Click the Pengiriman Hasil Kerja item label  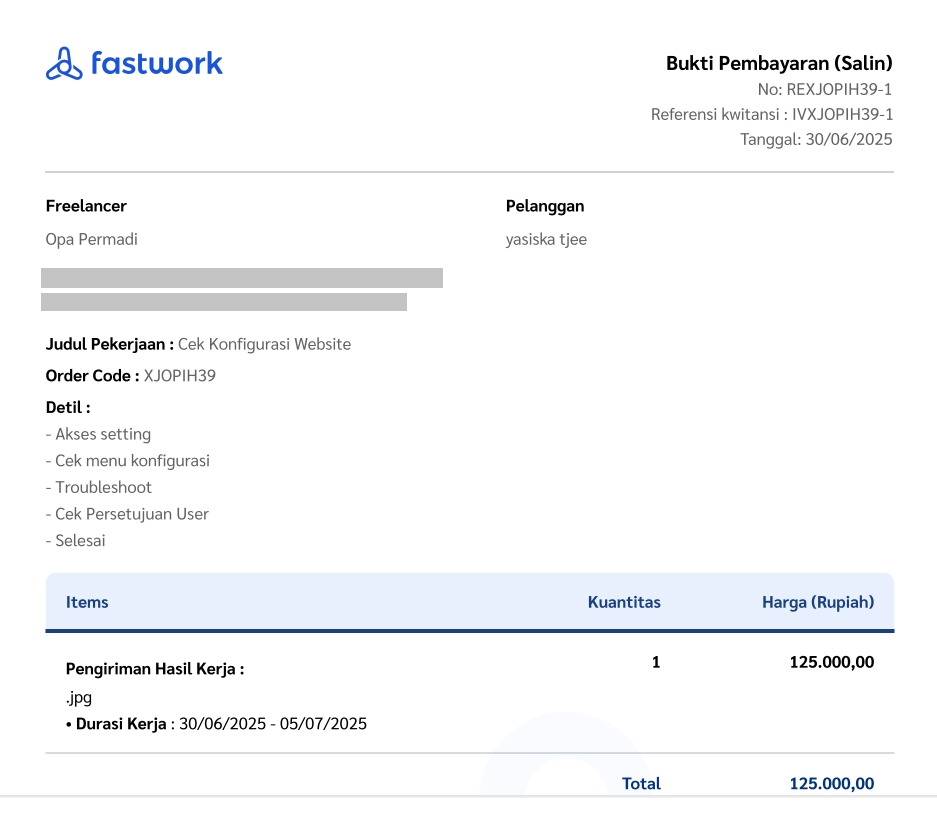(x=155, y=669)
